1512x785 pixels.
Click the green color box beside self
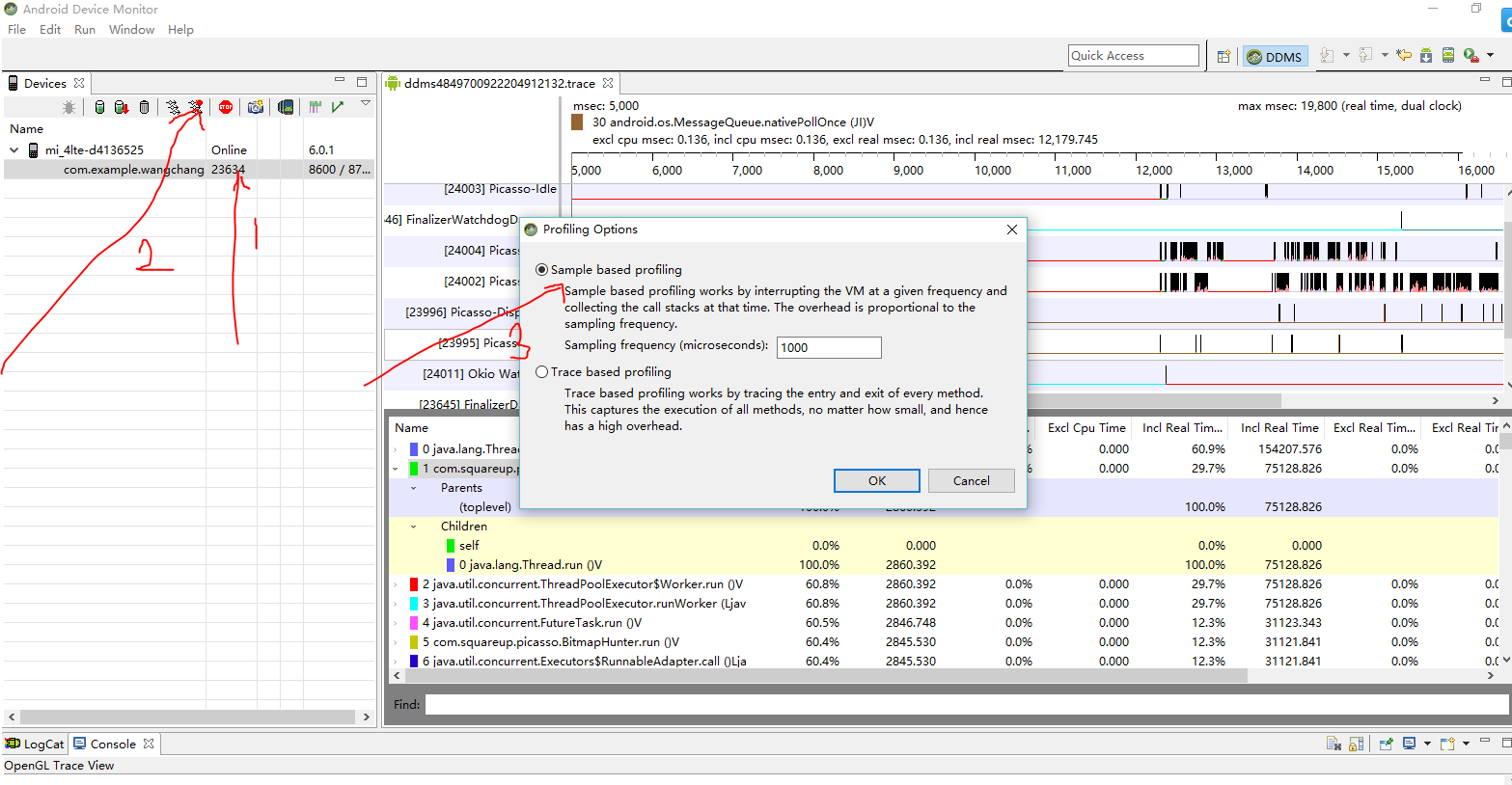click(x=451, y=546)
